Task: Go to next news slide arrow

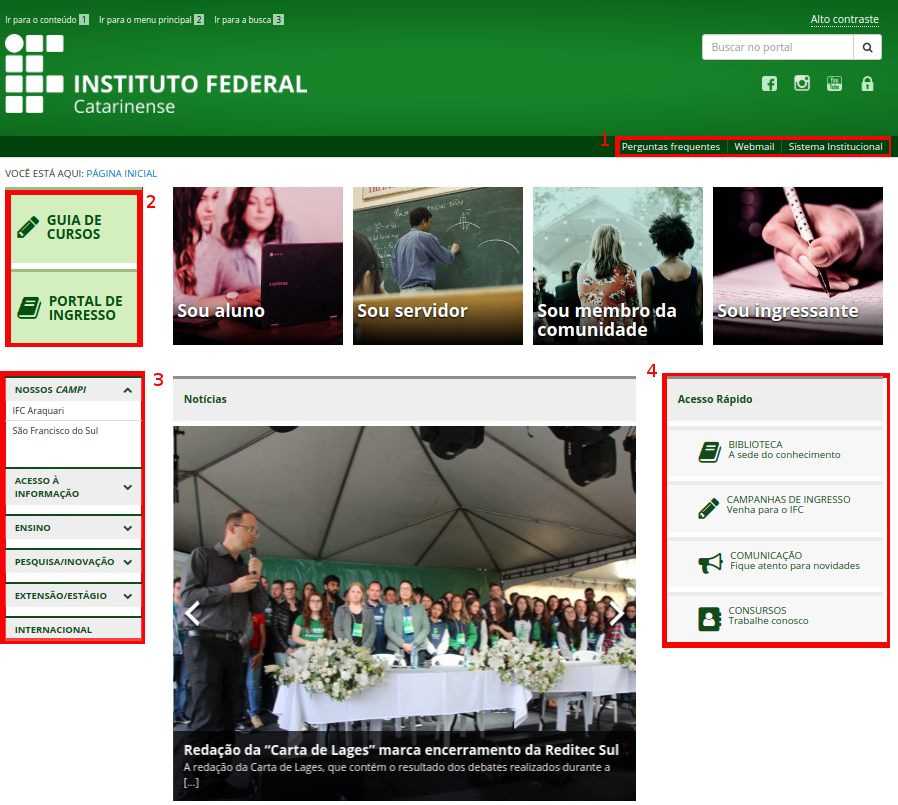Action: pyautogui.click(x=616, y=613)
